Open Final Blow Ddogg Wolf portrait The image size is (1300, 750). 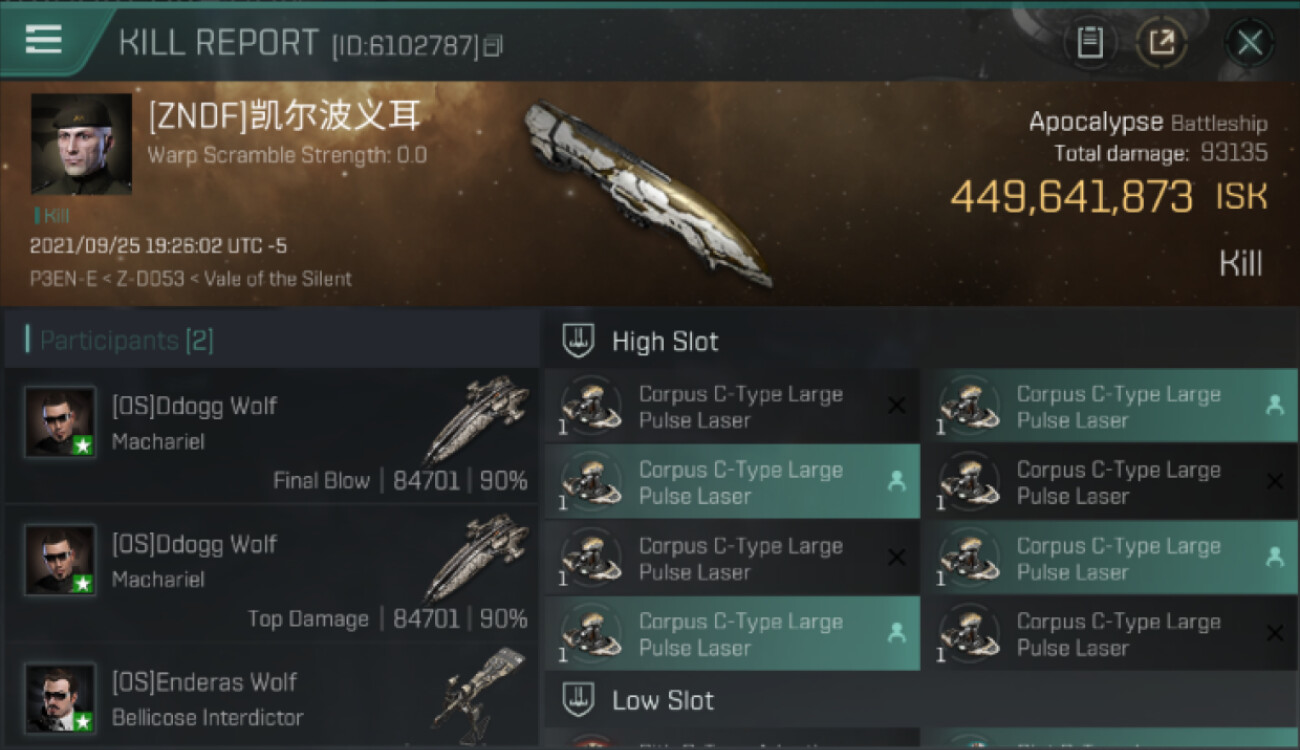coord(60,422)
